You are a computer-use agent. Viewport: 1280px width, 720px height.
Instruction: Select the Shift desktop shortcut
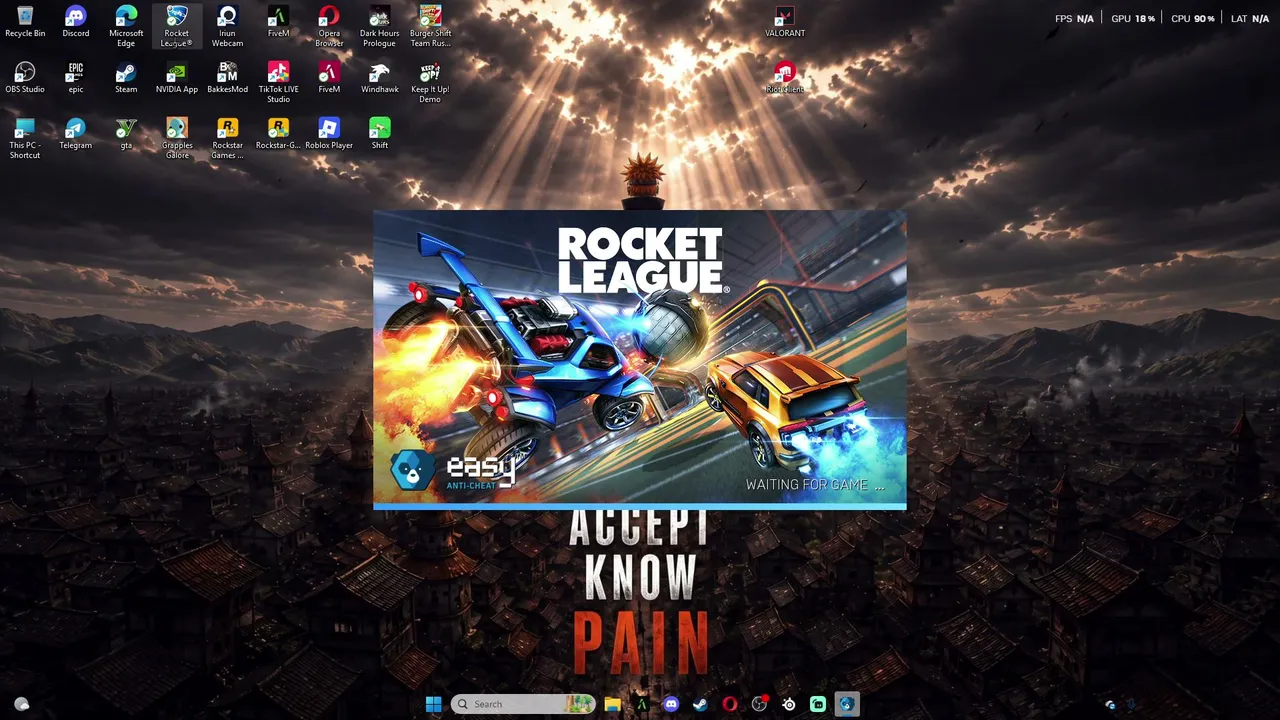(x=379, y=134)
